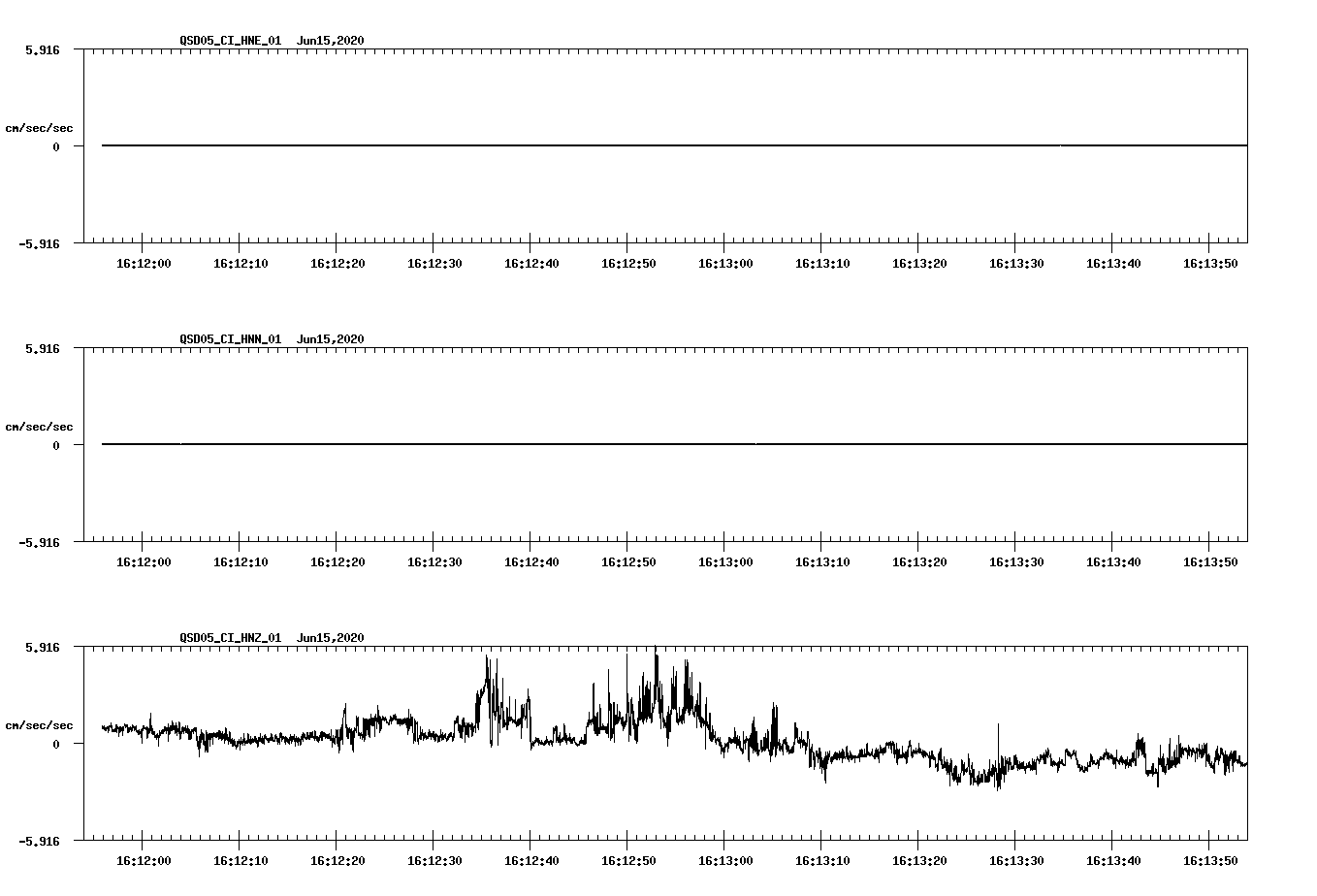Screen dimensions: 1317x896
Task: Click the 5.916 upper limit of HNZ plot
Action: pyautogui.click(x=43, y=647)
